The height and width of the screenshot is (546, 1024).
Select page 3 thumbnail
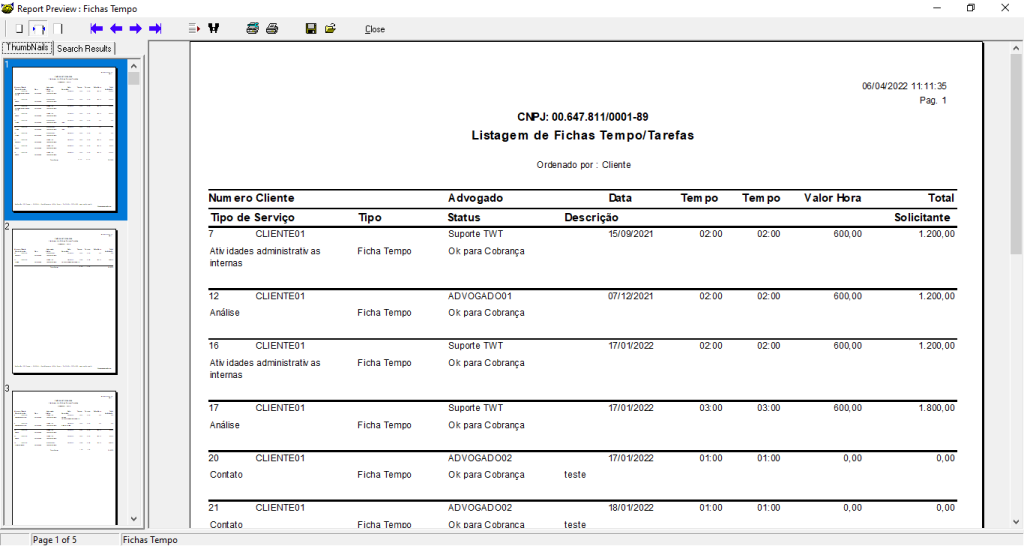(65, 458)
